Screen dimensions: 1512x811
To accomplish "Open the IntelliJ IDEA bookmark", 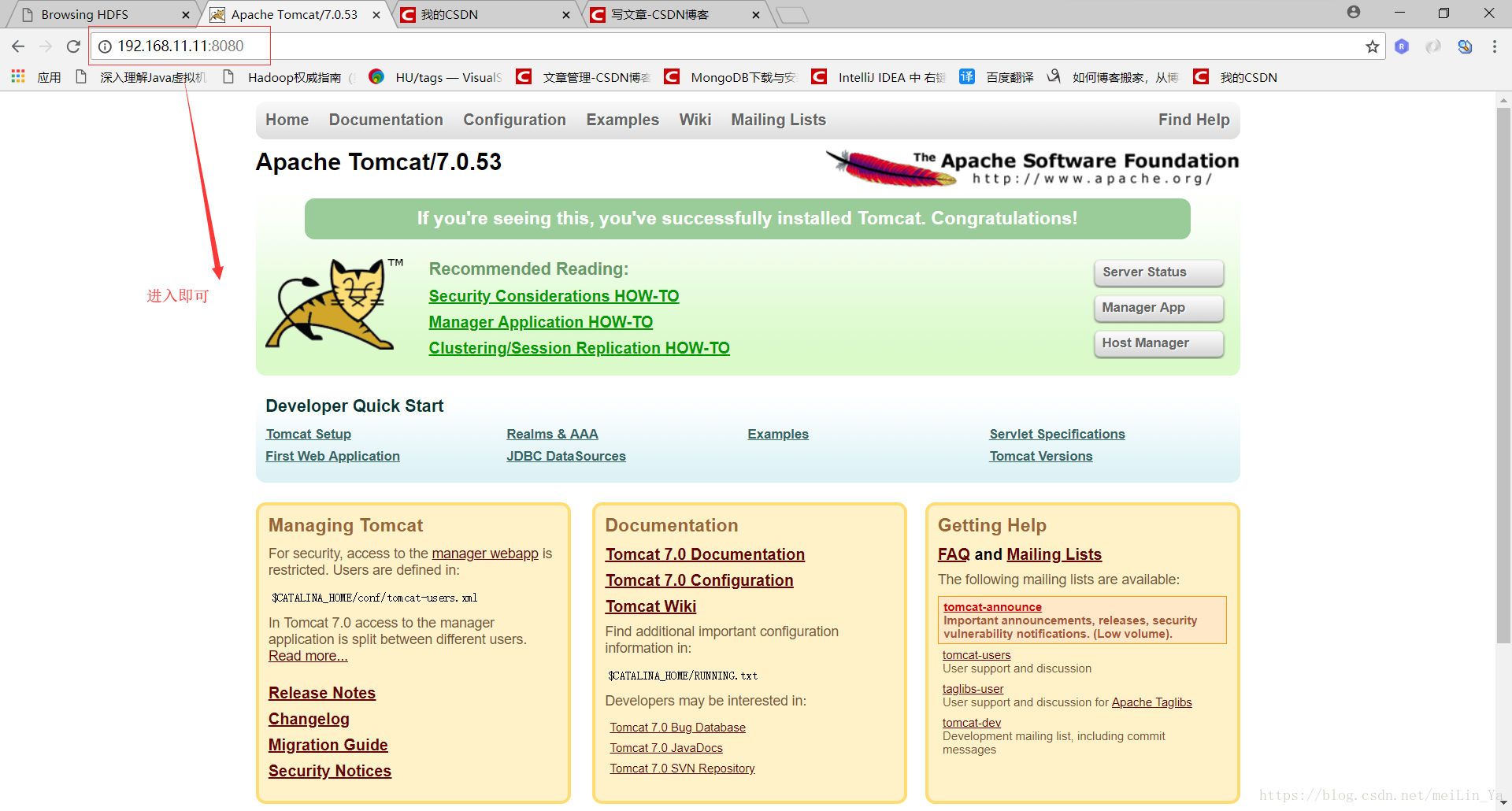I will click(x=879, y=77).
